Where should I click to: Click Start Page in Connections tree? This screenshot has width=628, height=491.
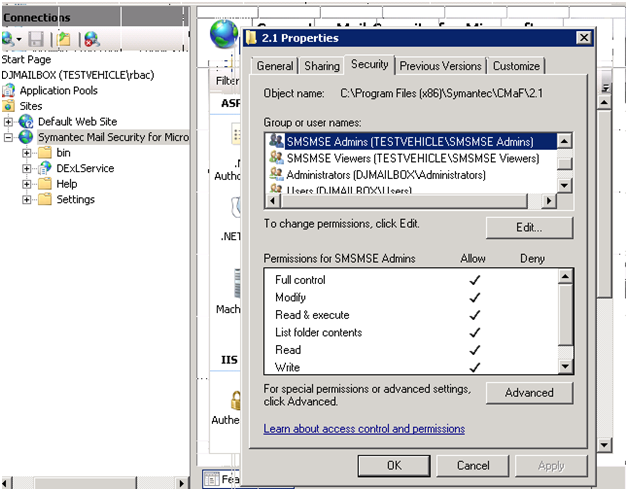click(26, 59)
